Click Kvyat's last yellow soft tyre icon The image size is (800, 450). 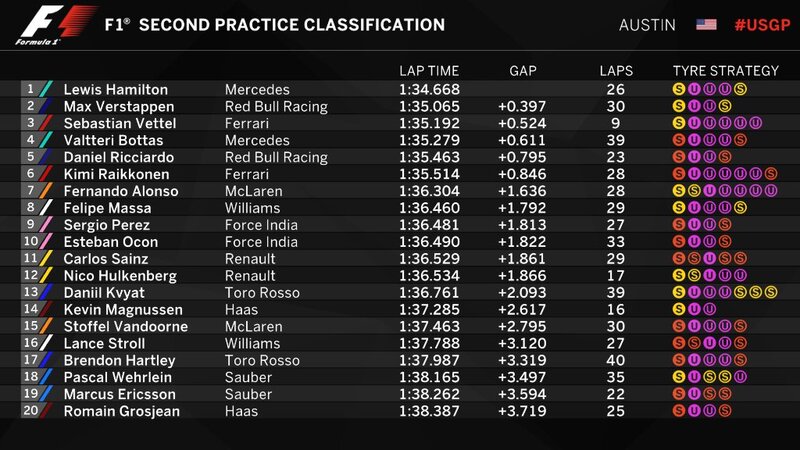[x=771, y=292]
